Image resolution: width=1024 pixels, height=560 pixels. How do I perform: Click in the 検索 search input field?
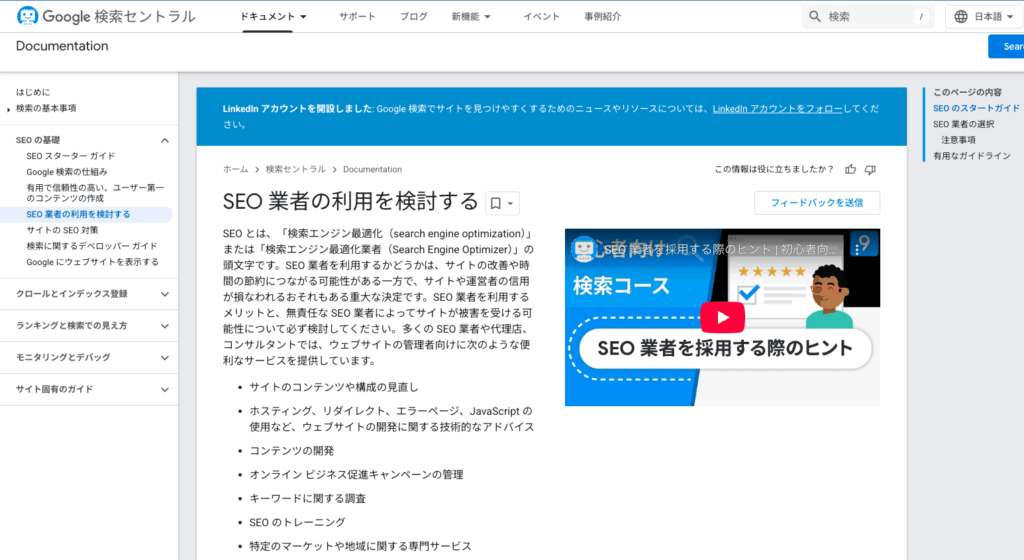[869, 16]
